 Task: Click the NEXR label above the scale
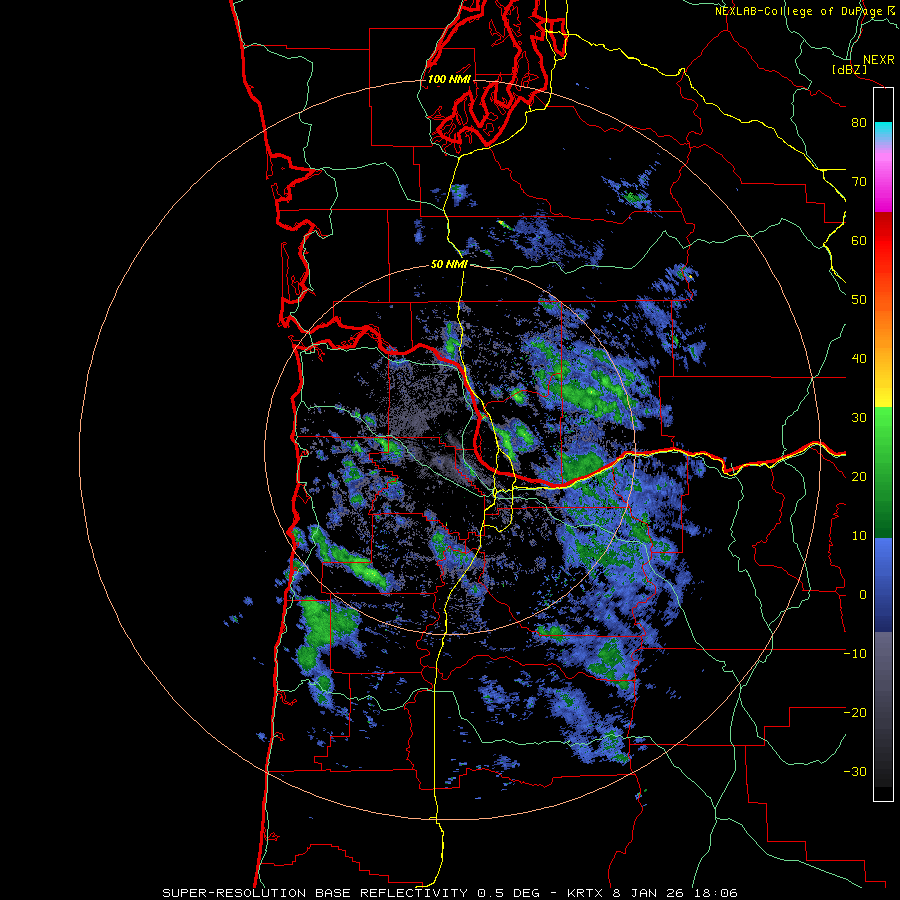pos(878,60)
